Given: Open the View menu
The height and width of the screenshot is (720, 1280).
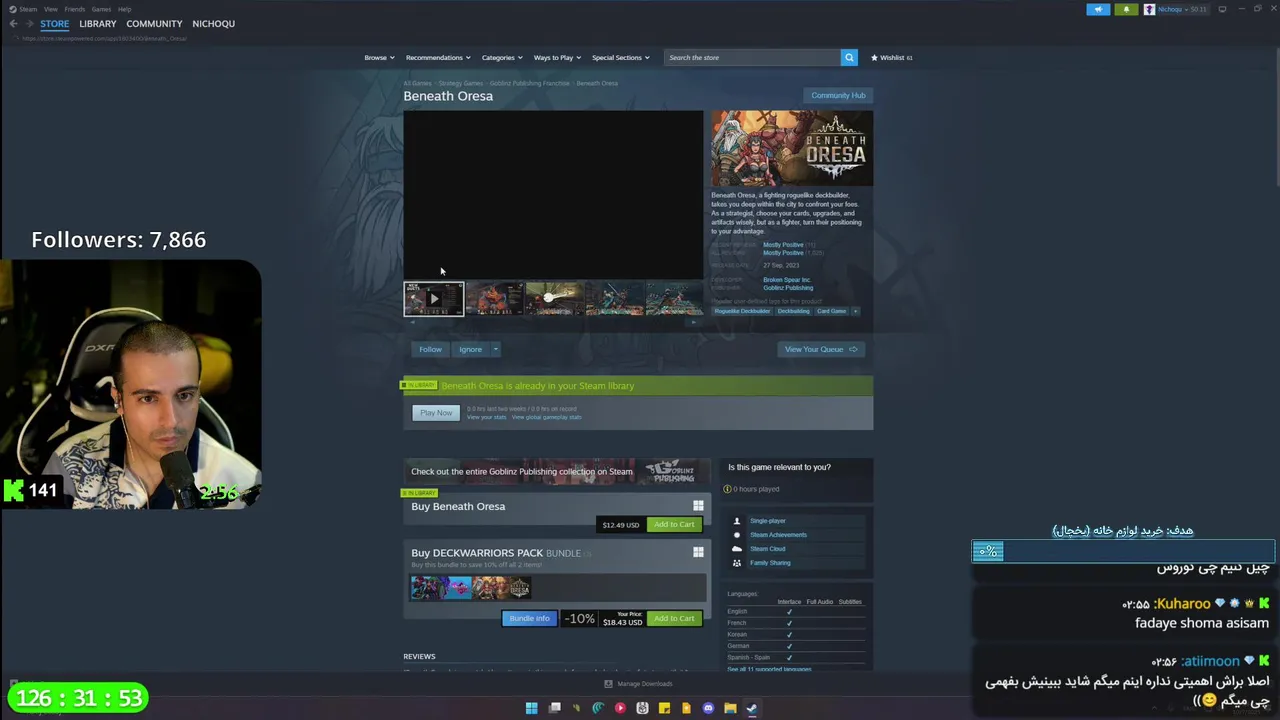Looking at the screenshot, I should [x=50, y=9].
